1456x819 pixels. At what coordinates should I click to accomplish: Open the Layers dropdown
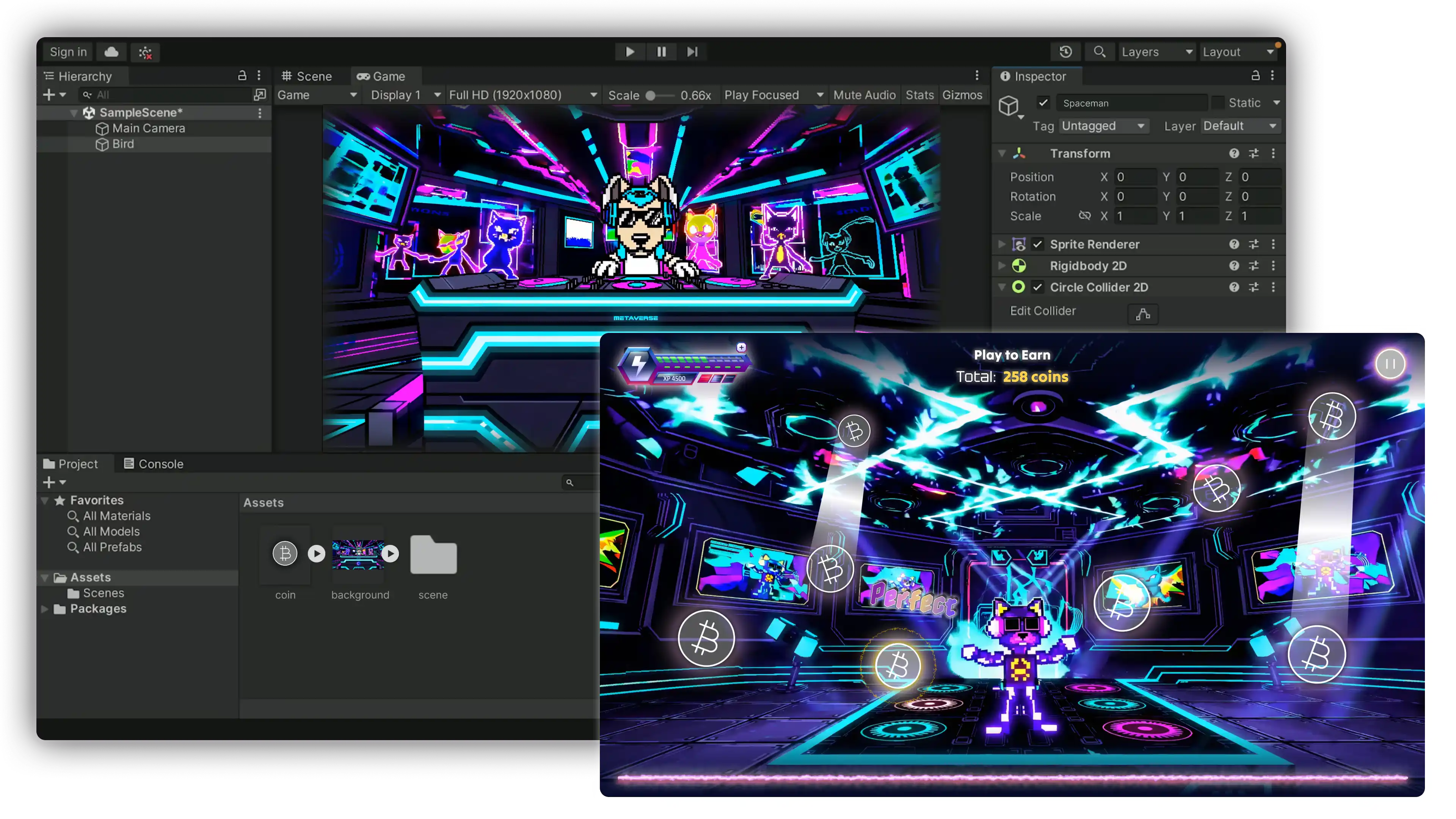(1156, 52)
